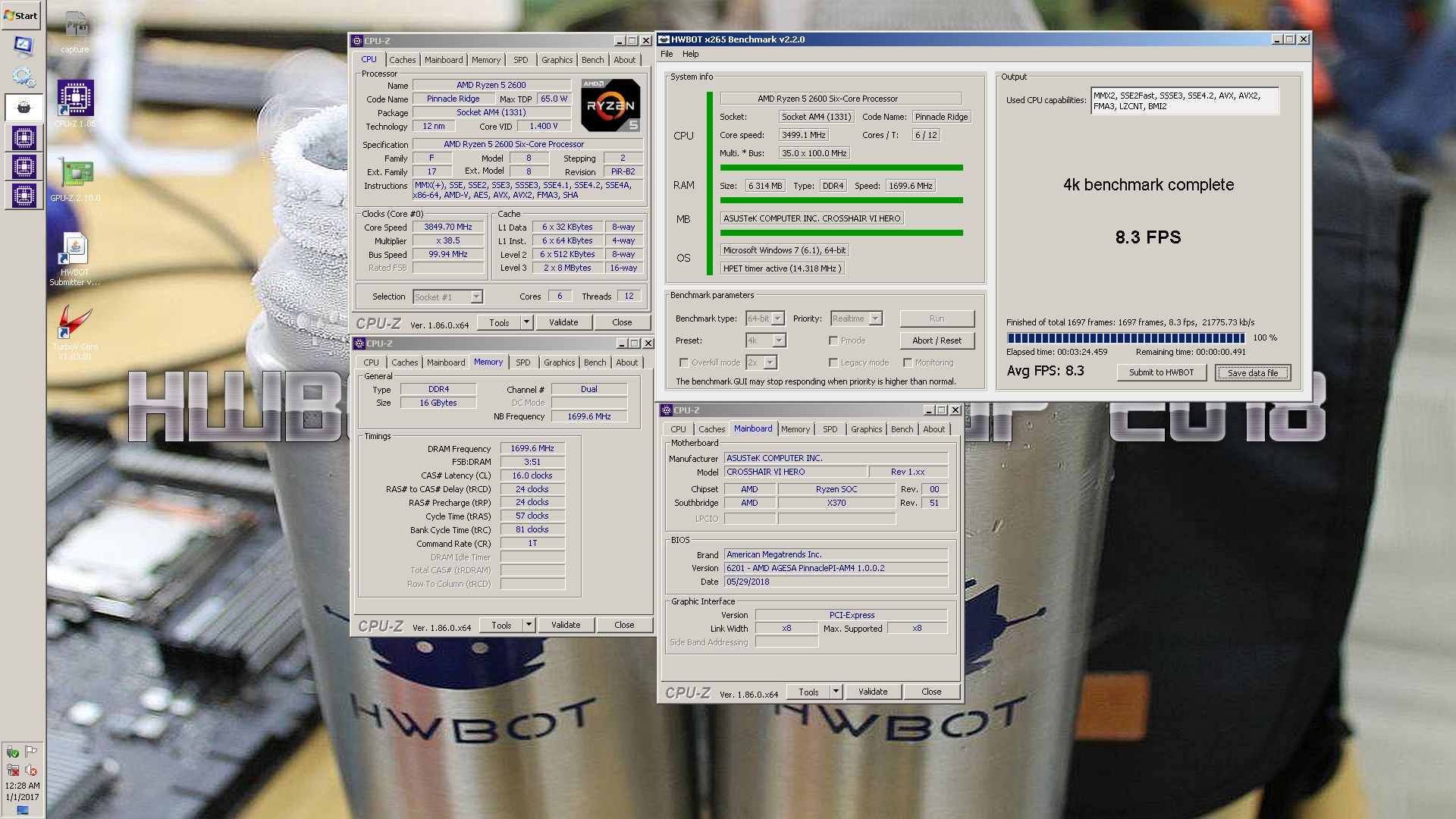Click title icon of CPU-Z CPU tab window
The width and height of the screenshot is (1456, 819).
coord(358,41)
